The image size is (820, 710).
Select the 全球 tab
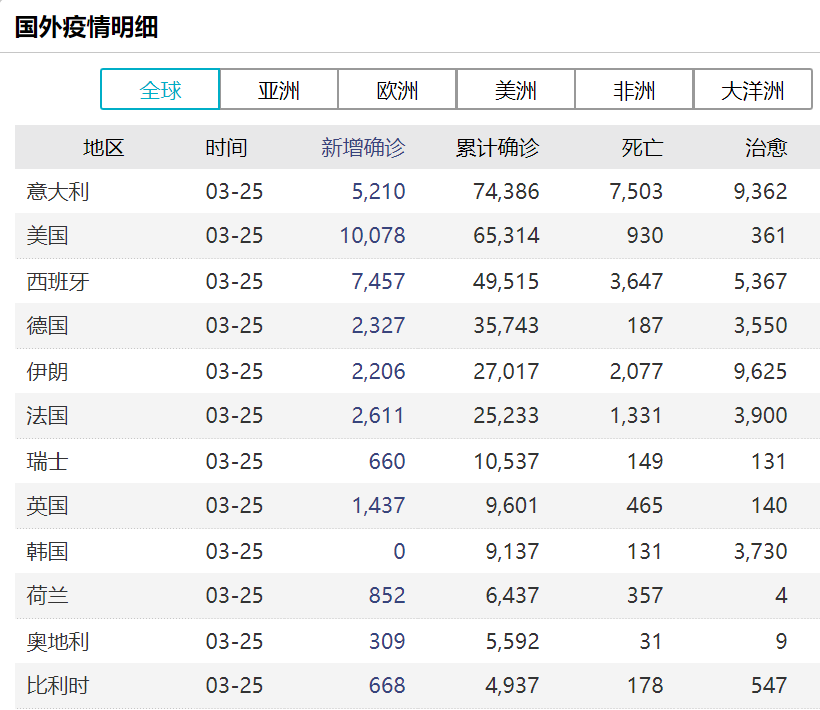point(160,89)
